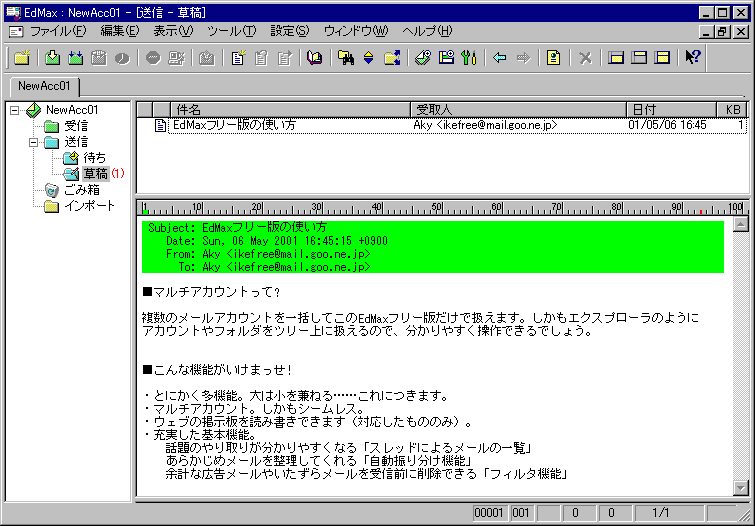Click the new message compose icon
Viewport: 755px width, 526px height.
pos(238,58)
